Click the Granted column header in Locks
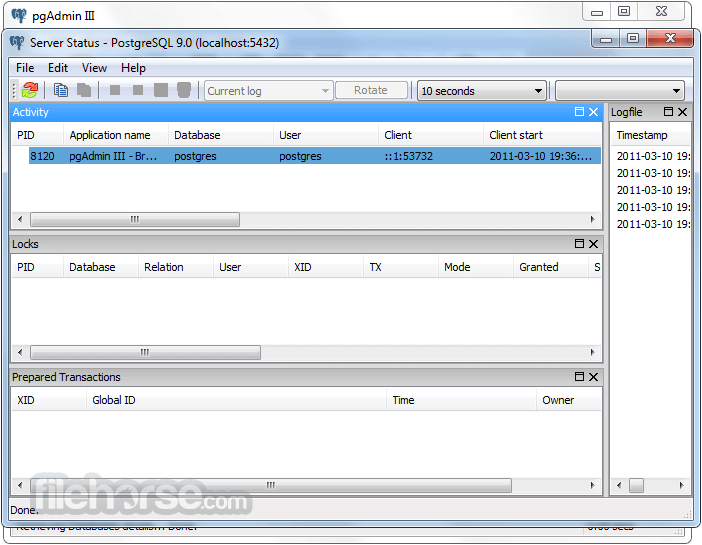This screenshot has width=702, height=545. coord(551,267)
